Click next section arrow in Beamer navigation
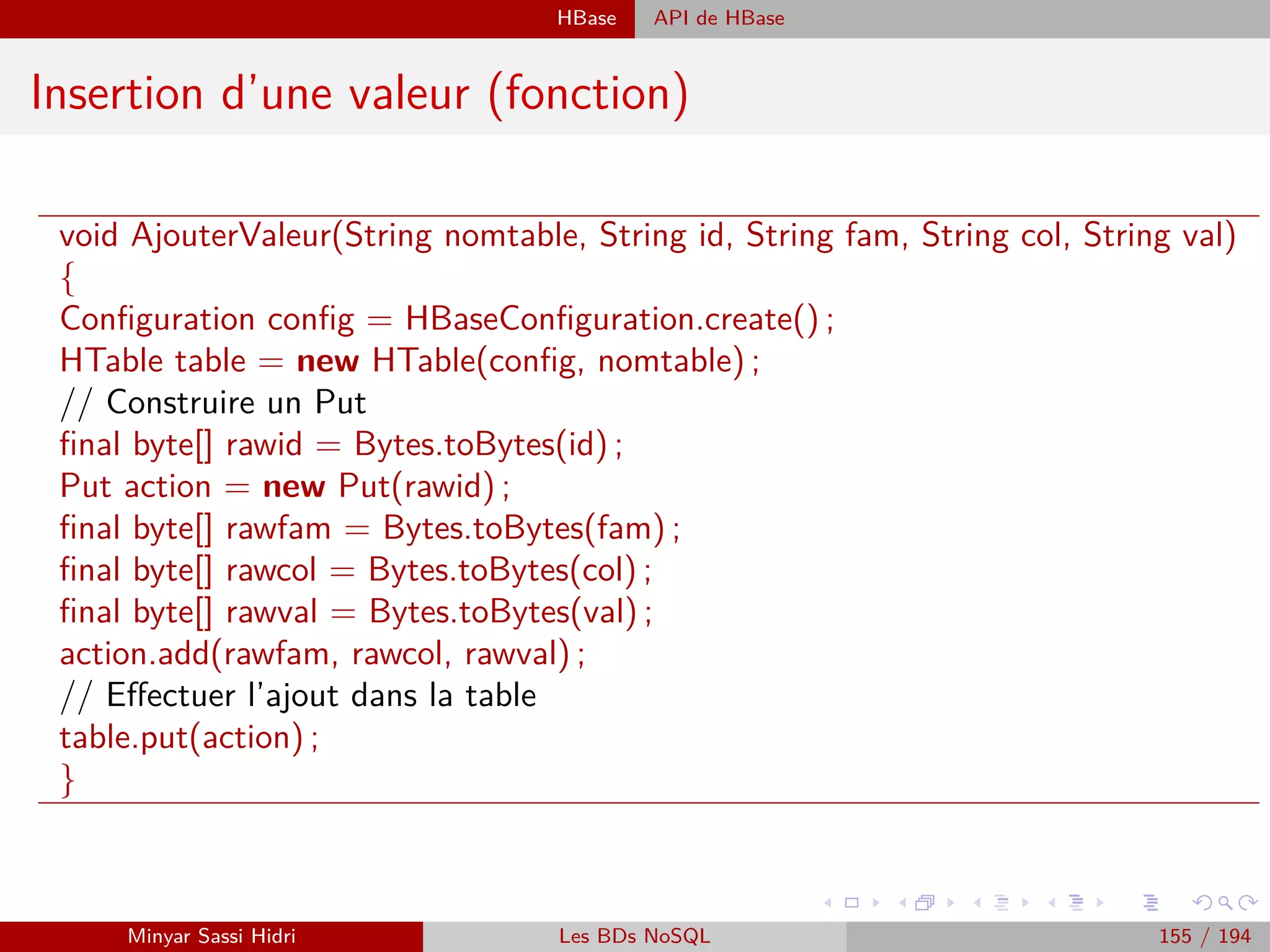Image resolution: width=1270 pixels, height=952 pixels. click(1100, 902)
